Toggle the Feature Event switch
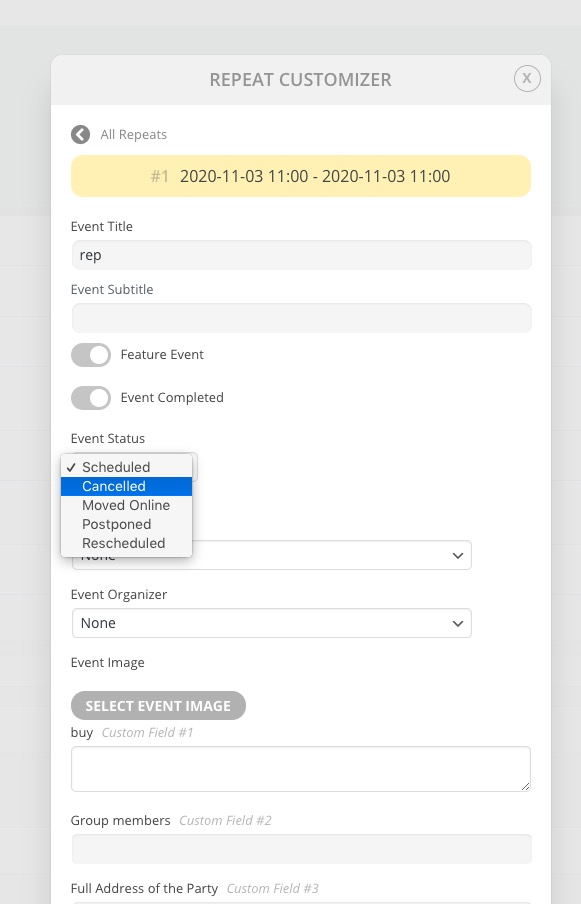This screenshot has width=581, height=904. [x=91, y=355]
